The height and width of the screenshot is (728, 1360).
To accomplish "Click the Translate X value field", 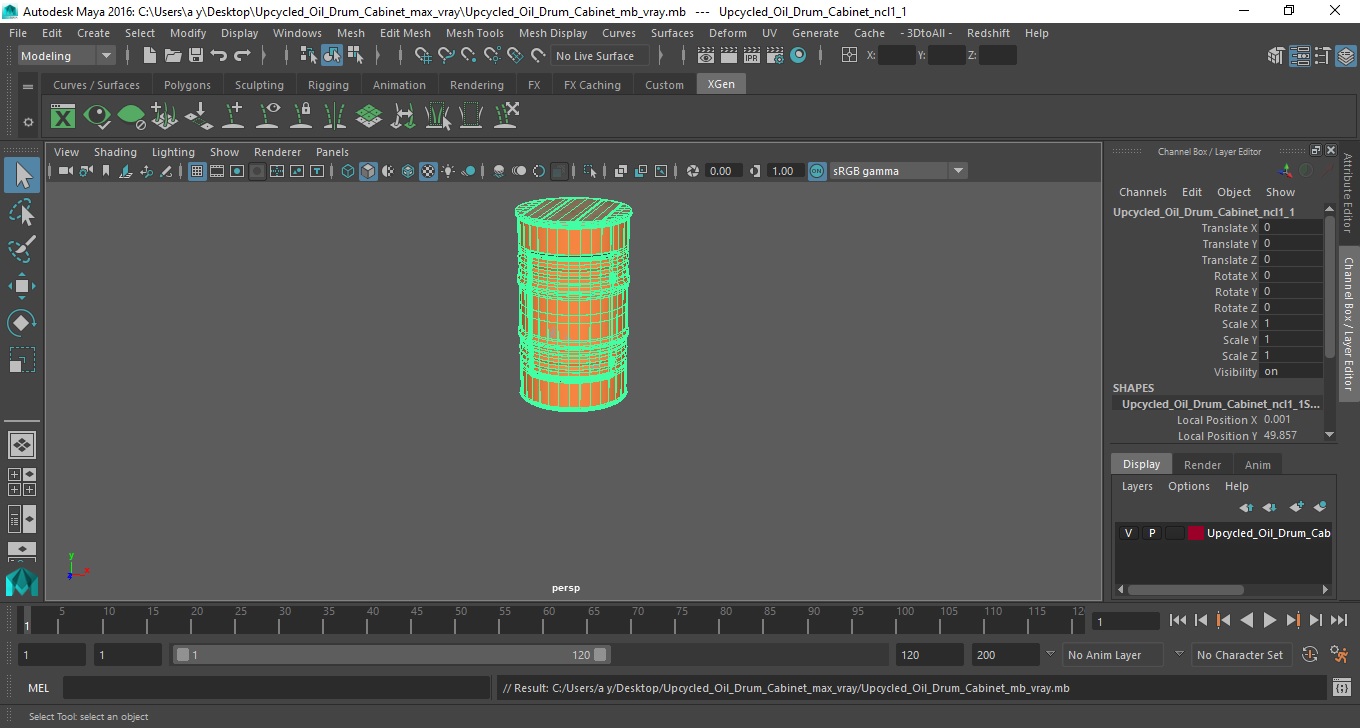I will [1292, 228].
